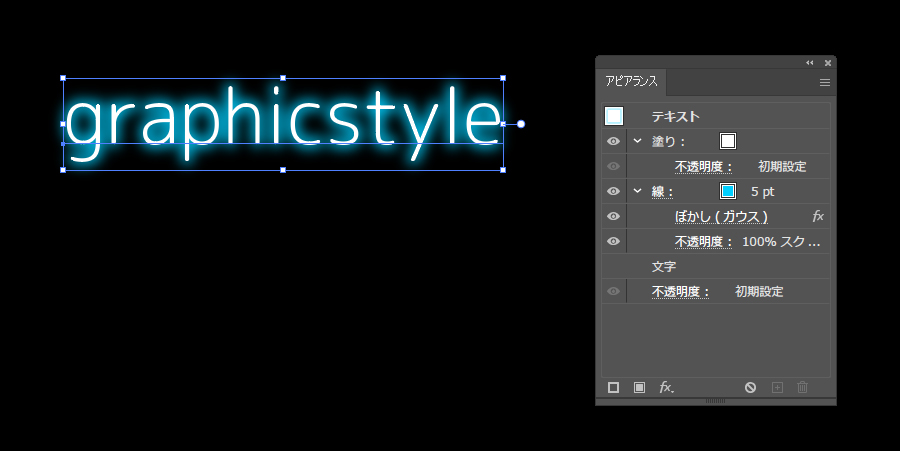Toggle visibility of bottom 不透明度 初期設定
Image resolution: width=900 pixels, height=451 pixels.
pos(613,291)
